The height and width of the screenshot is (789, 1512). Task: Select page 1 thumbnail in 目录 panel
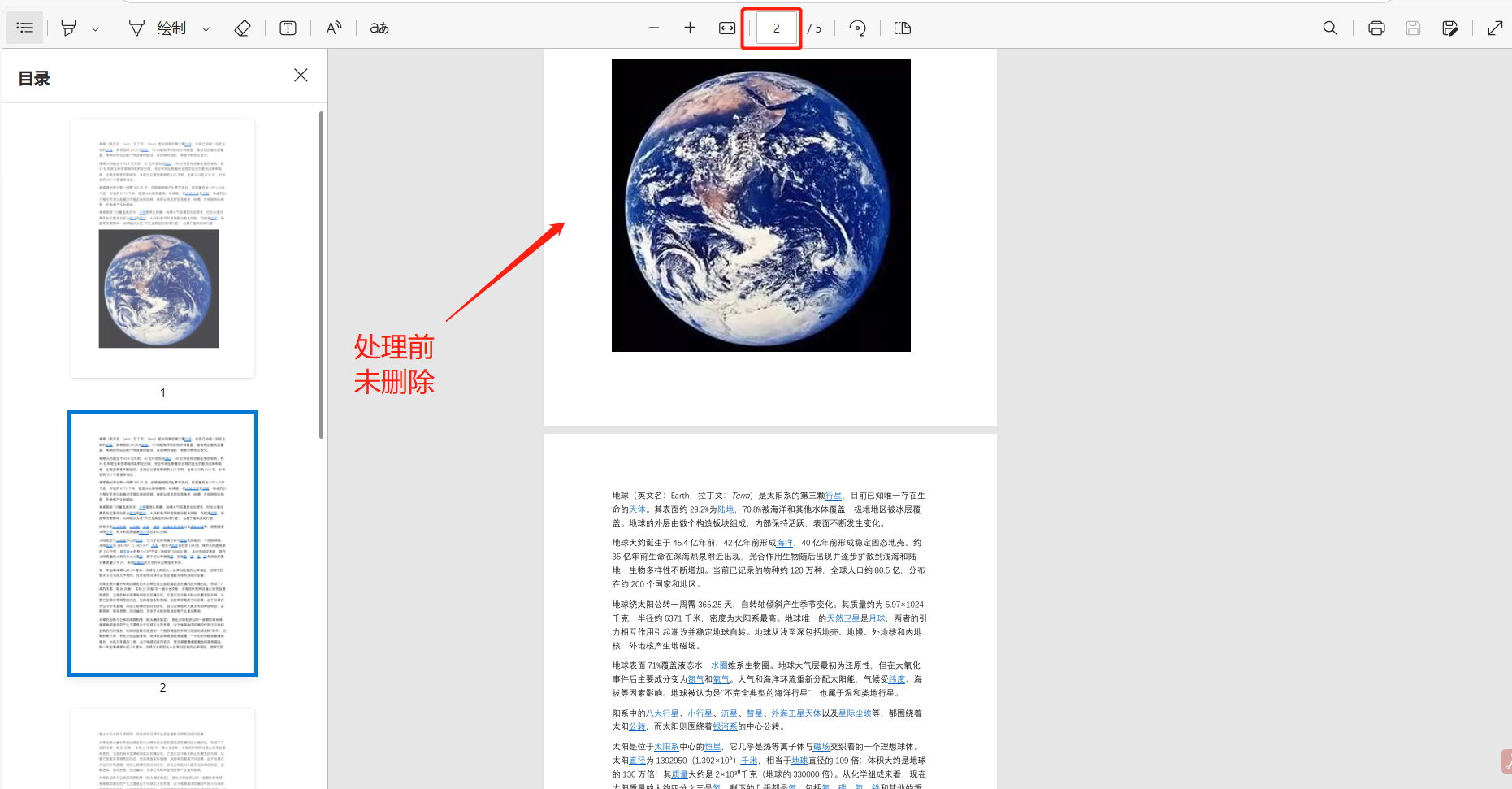tap(162, 248)
